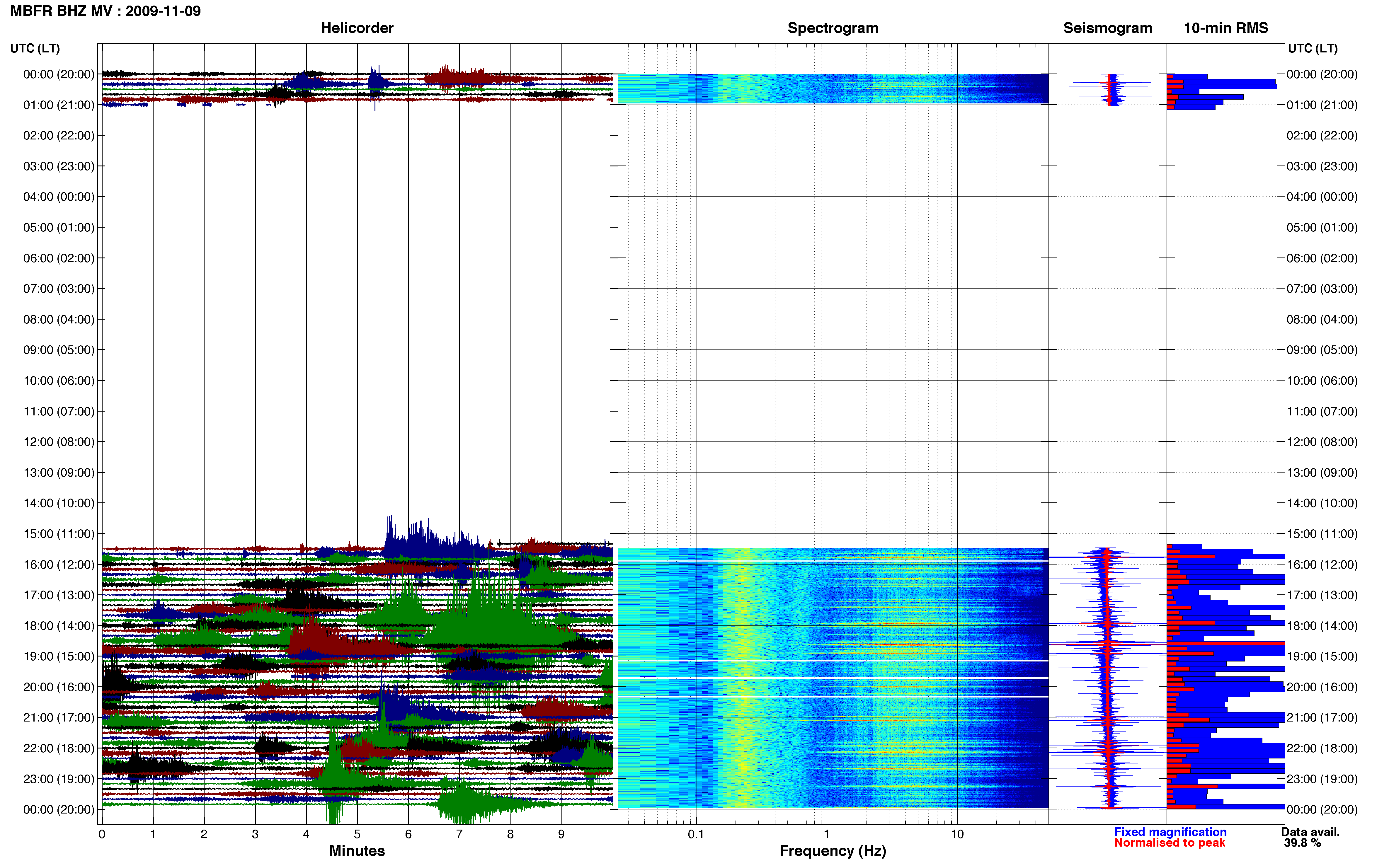Click the 0.1 tick on the Frequency axis
Viewport: 1389px width, 868px height.
point(696,834)
